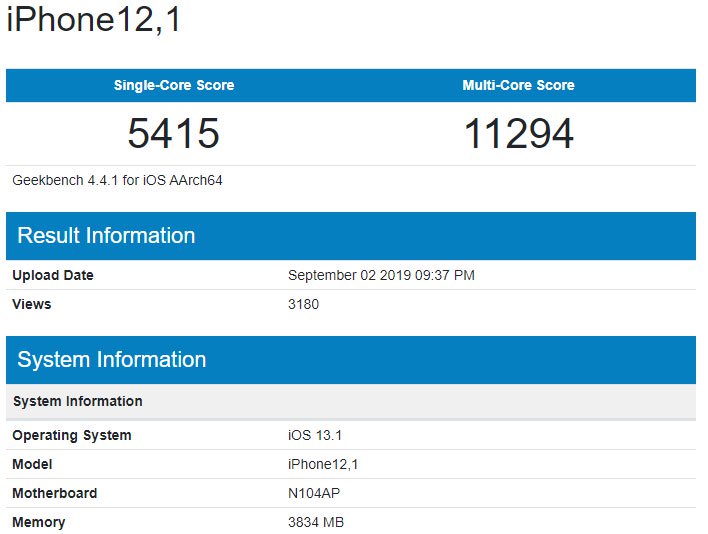Click the Operating System row label
Screen dimensions: 708x534
72,435
